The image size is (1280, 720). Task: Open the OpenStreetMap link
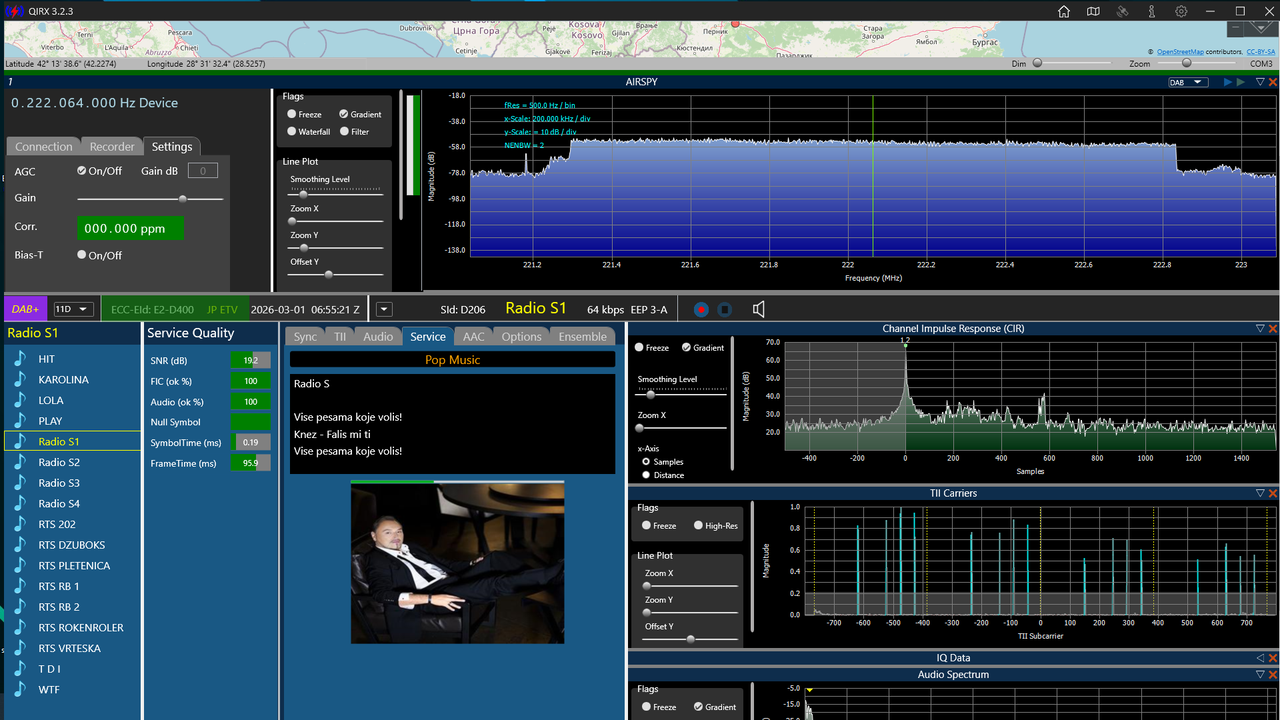click(x=1181, y=52)
